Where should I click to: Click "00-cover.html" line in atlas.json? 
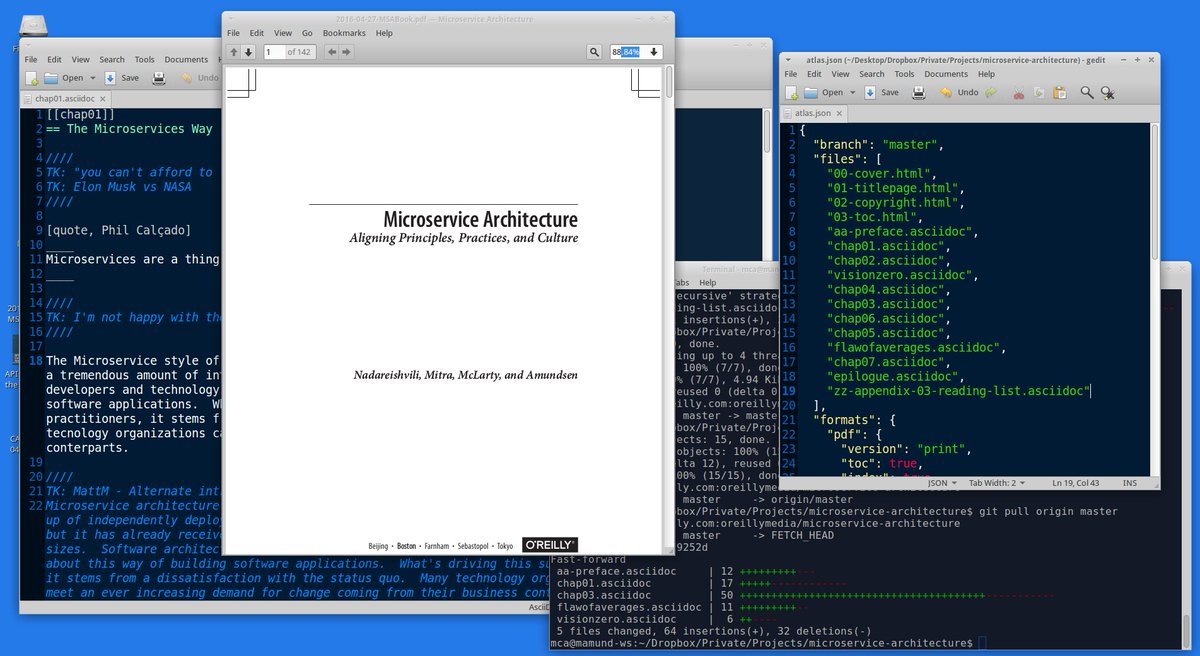(883, 174)
